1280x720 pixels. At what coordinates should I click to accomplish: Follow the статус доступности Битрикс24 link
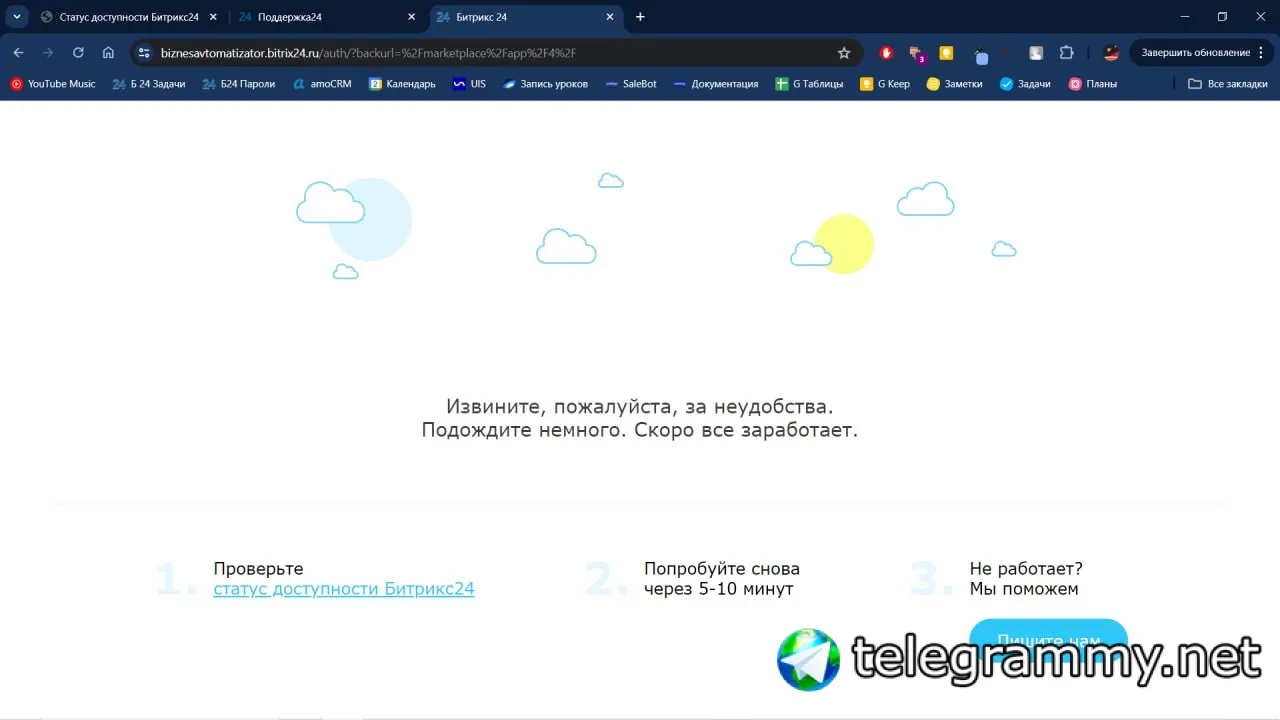344,589
